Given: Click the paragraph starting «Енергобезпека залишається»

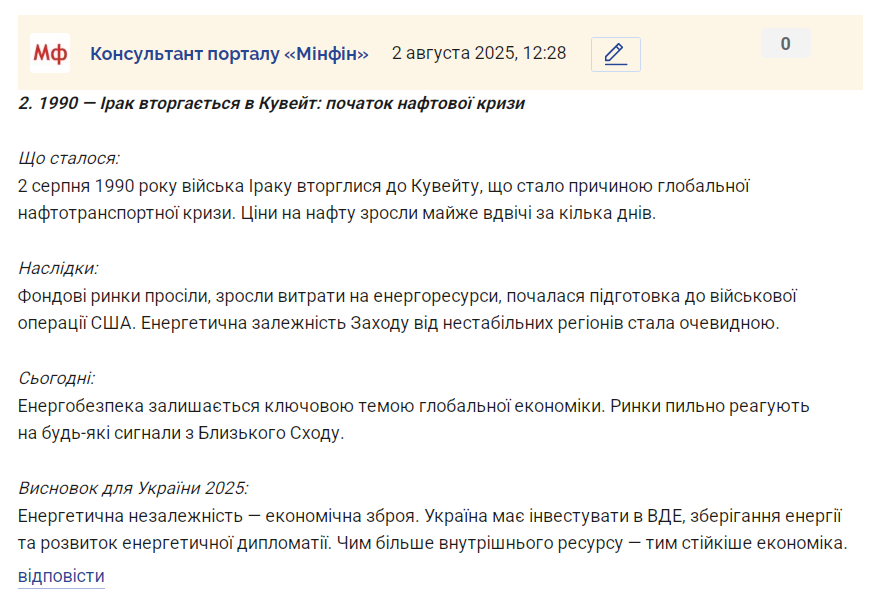Looking at the screenshot, I should coord(413,419).
